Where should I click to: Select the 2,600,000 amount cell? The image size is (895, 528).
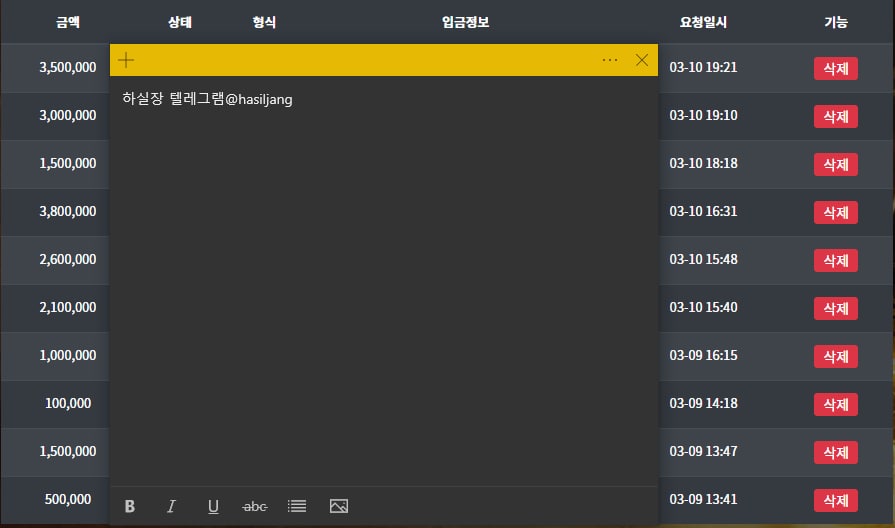(x=68, y=259)
